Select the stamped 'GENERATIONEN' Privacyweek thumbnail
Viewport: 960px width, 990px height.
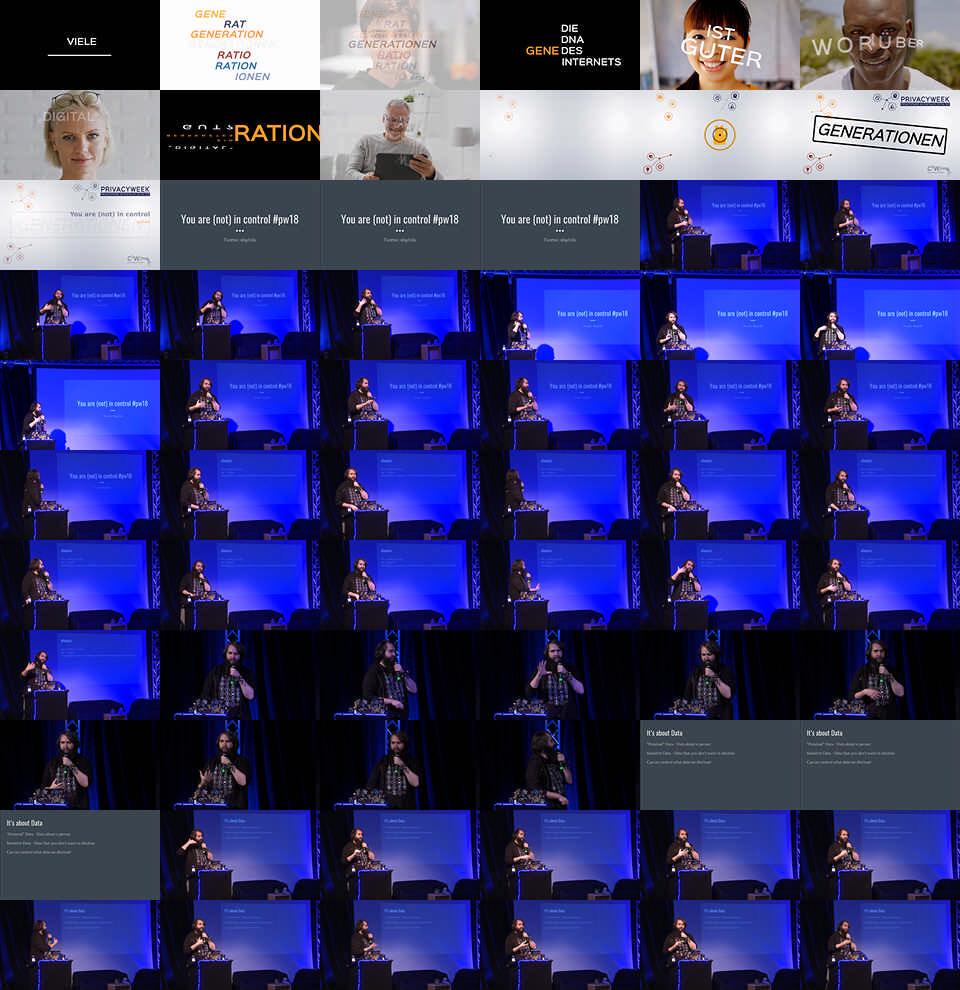(880, 135)
